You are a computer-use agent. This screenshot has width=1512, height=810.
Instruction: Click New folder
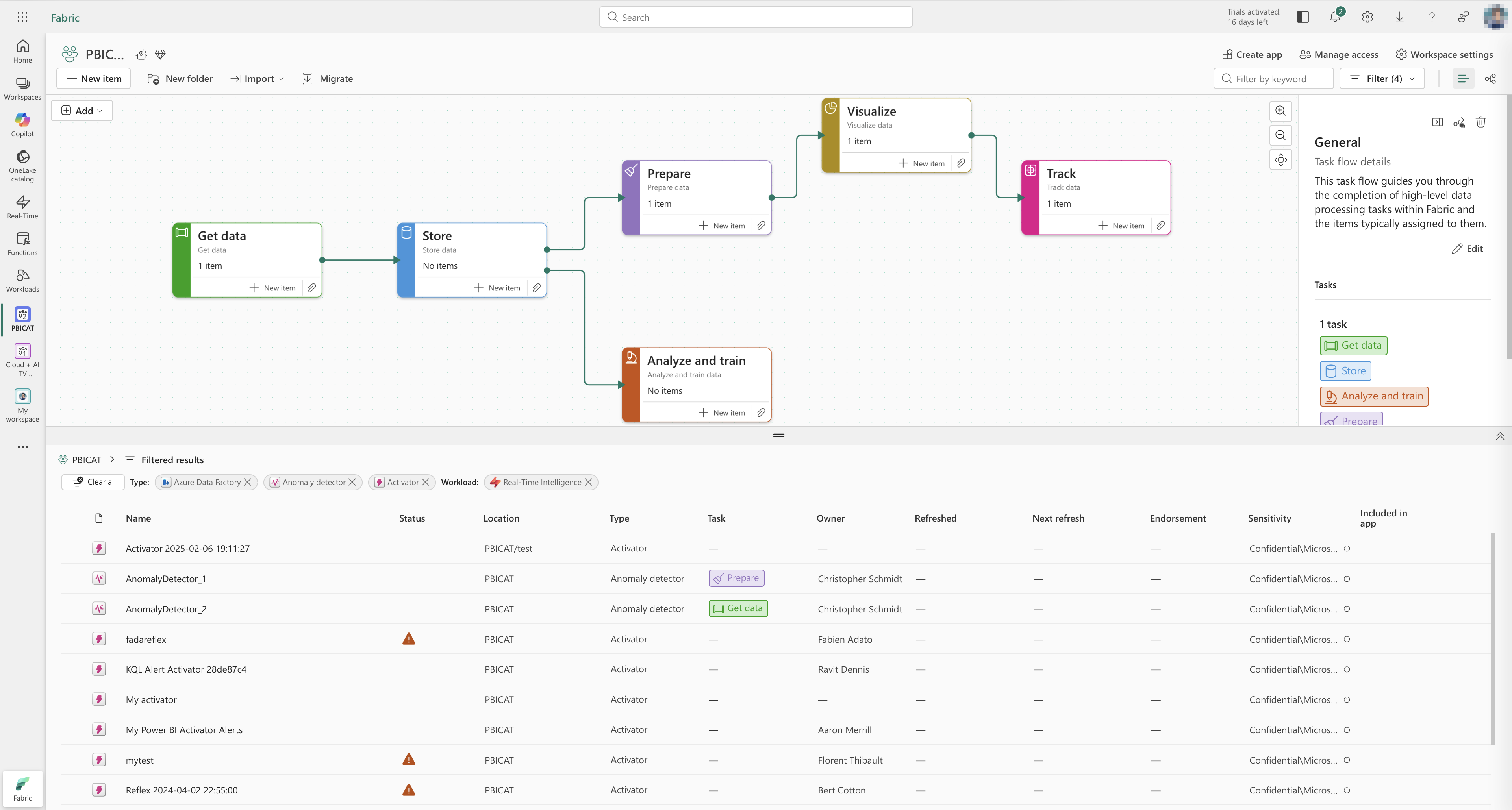(180, 79)
